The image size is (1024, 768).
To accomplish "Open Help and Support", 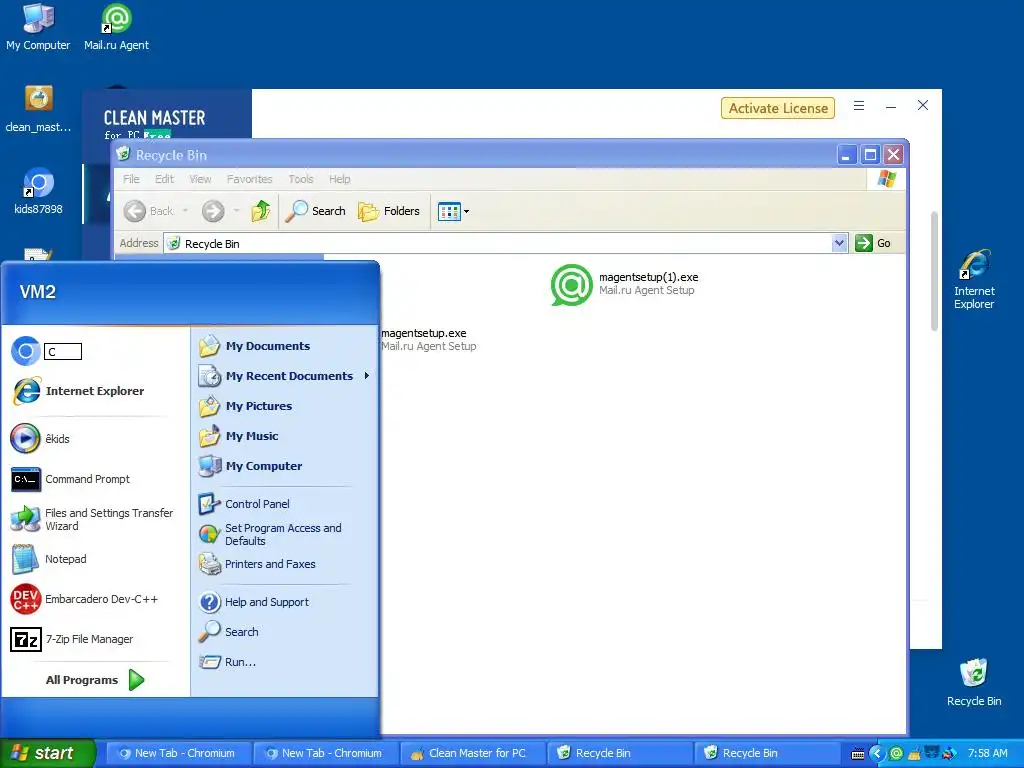I will (254, 601).
